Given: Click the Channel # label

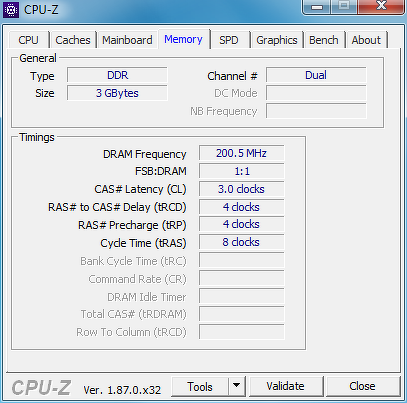Looking at the screenshot, I should coord(232,76).
